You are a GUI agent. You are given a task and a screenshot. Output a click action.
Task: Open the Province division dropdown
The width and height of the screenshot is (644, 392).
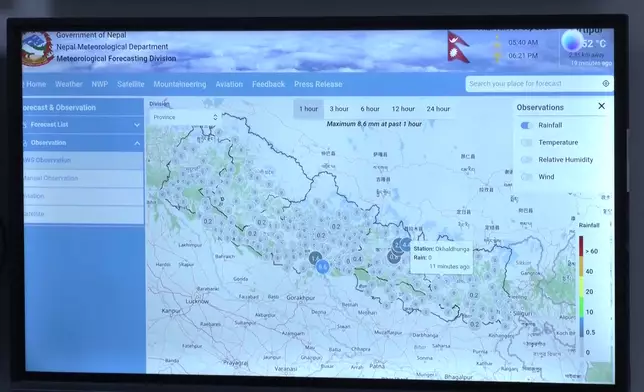click(185, 117)
